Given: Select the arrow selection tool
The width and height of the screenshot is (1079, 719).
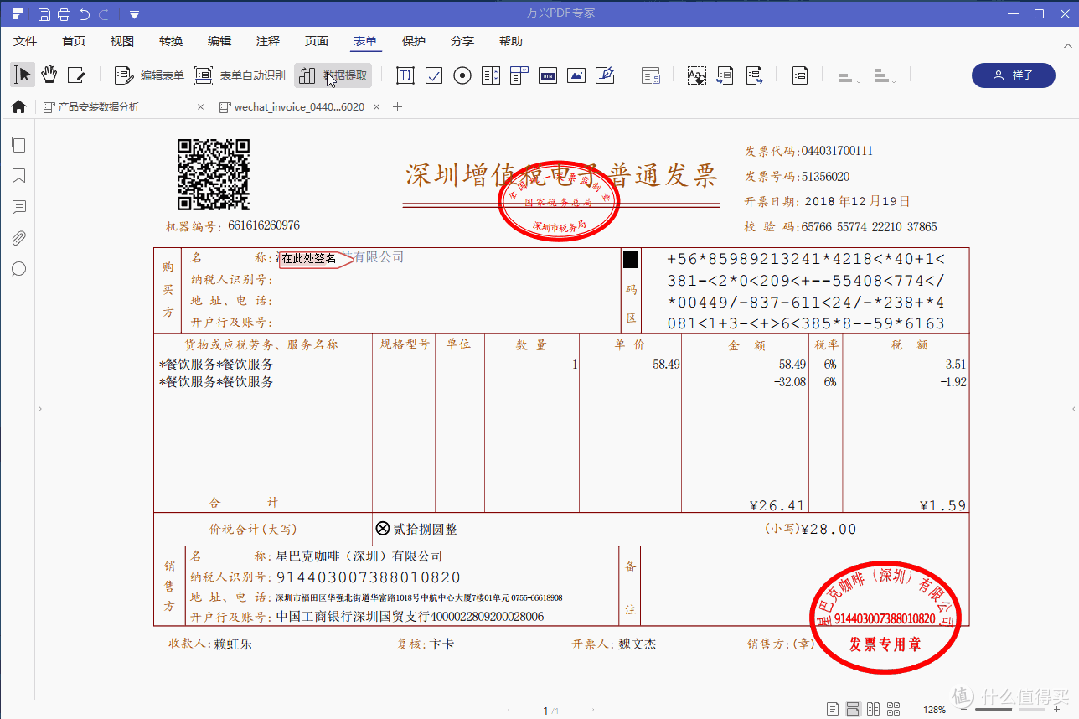Looking at the screenshot, I should [22, 74].
